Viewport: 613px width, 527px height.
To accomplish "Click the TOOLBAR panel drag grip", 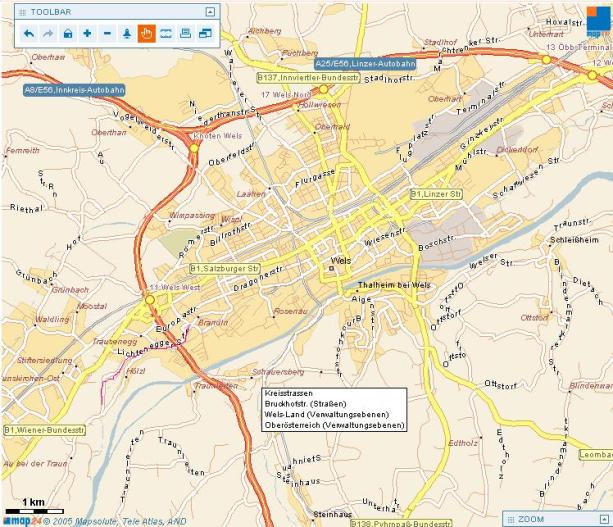I will 23,12.
